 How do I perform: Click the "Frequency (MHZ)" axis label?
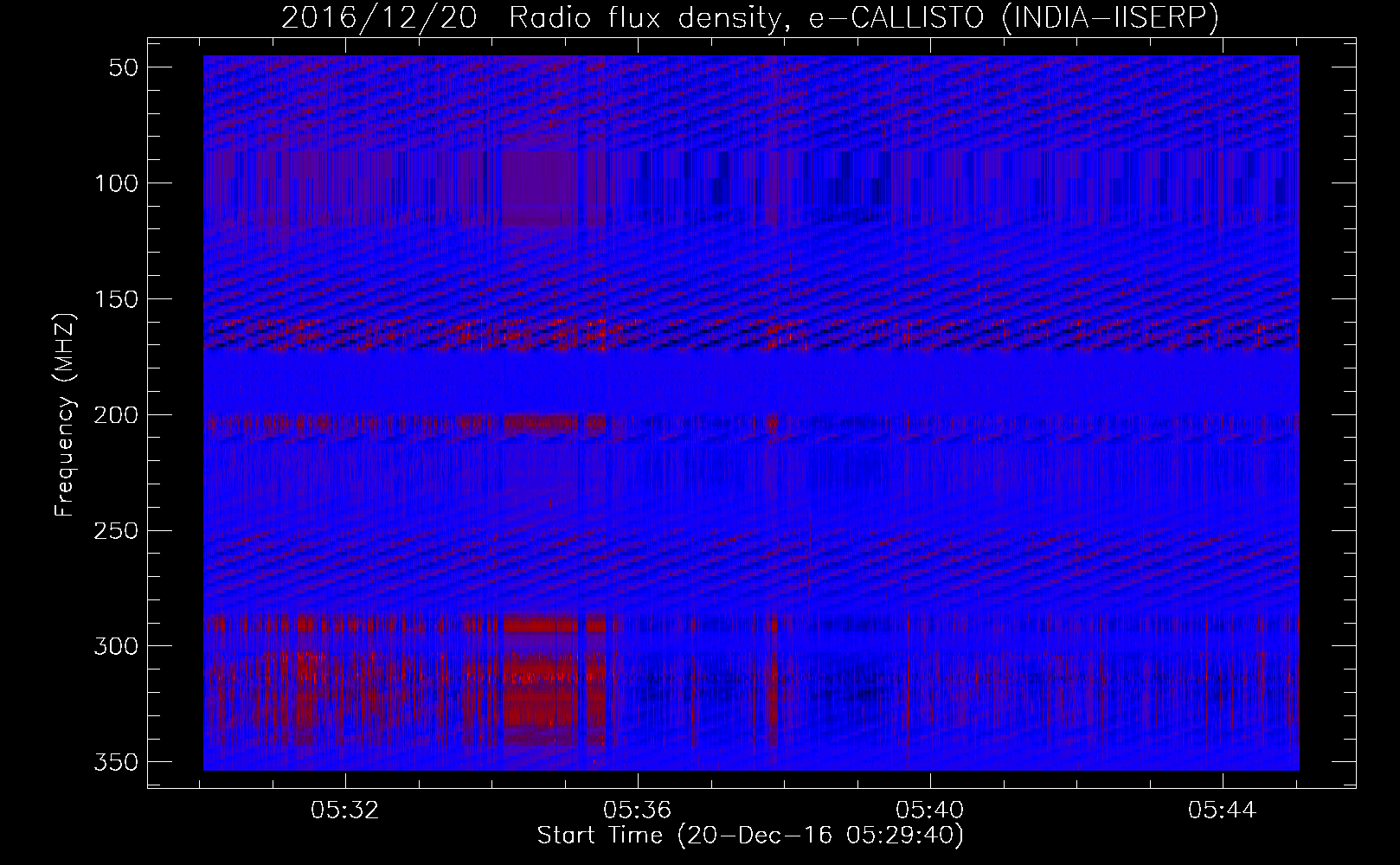(x=65, y=415)
